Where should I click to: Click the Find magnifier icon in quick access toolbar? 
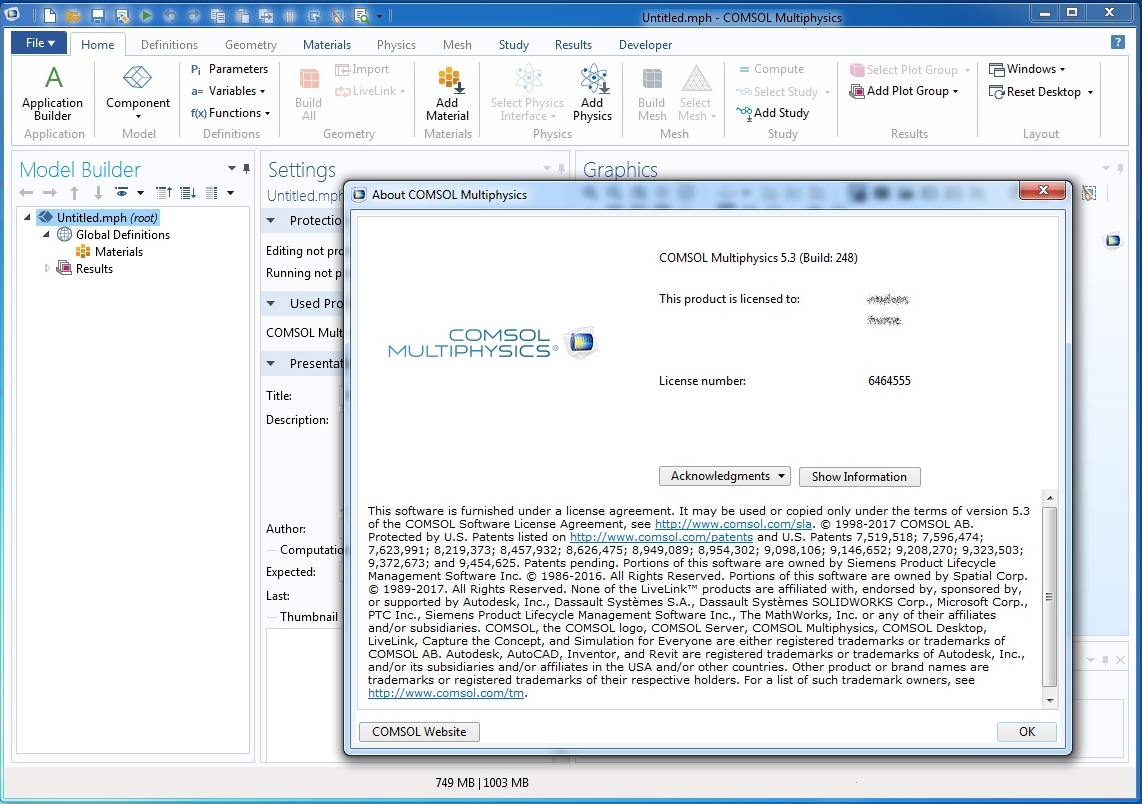pos(361,15)
